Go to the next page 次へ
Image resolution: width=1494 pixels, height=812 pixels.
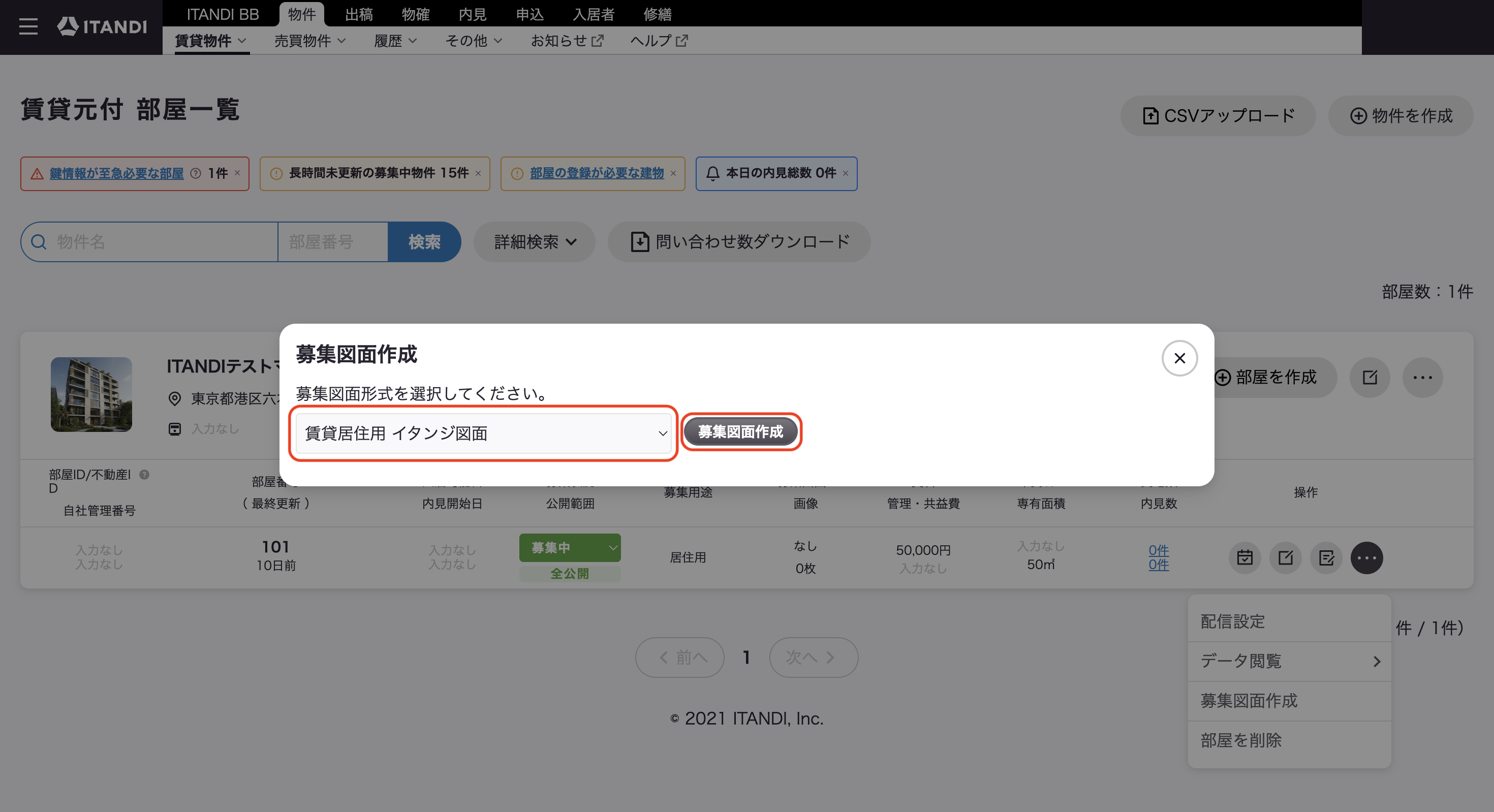pos(814,658)
